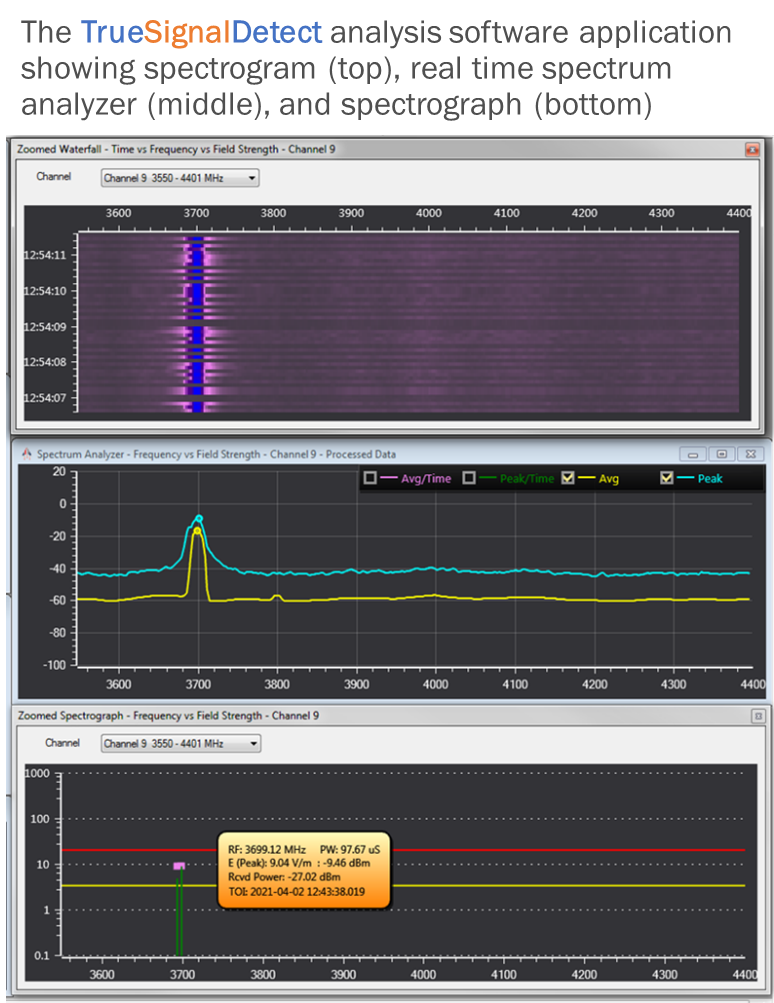Minimize the Spectrum Analyzer window
Viewport: 774px width, 1003px height.
tap(693, 453)
